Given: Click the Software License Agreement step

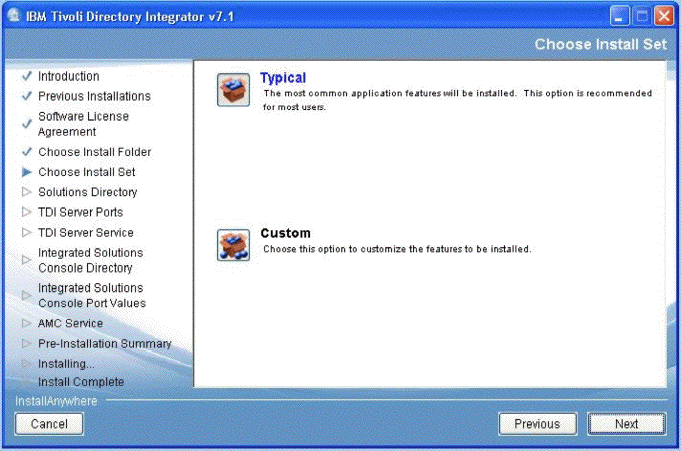Looking at the screenshot, I should tap(83, 124).
